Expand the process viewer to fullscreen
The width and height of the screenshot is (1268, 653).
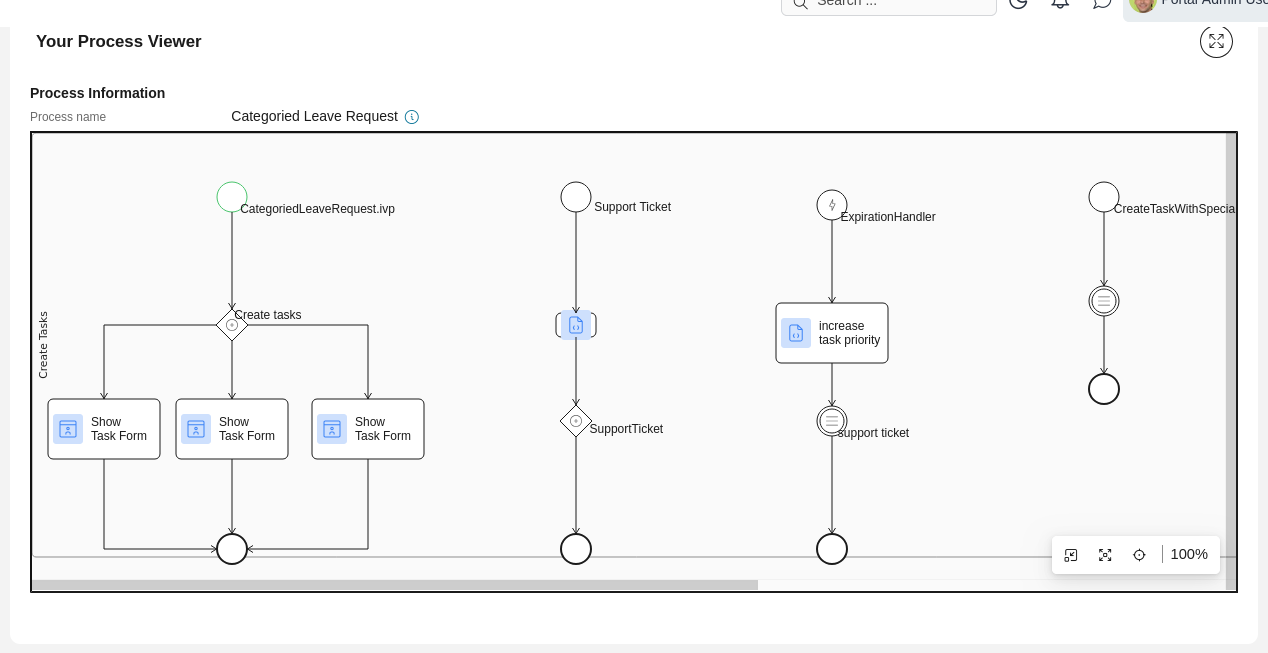(x=1216, y=42)
